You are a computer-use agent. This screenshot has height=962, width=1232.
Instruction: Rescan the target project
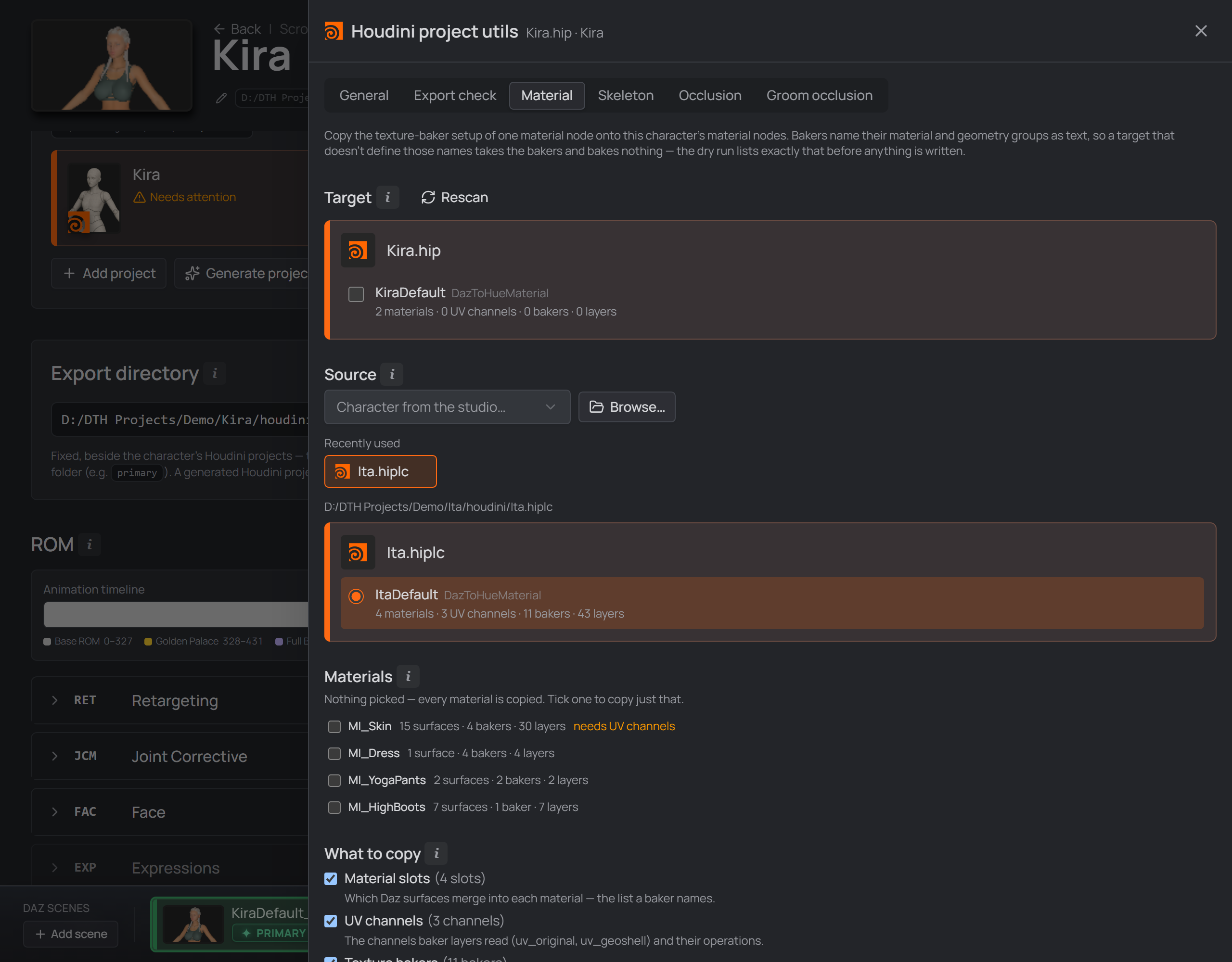tap(455, 197)
